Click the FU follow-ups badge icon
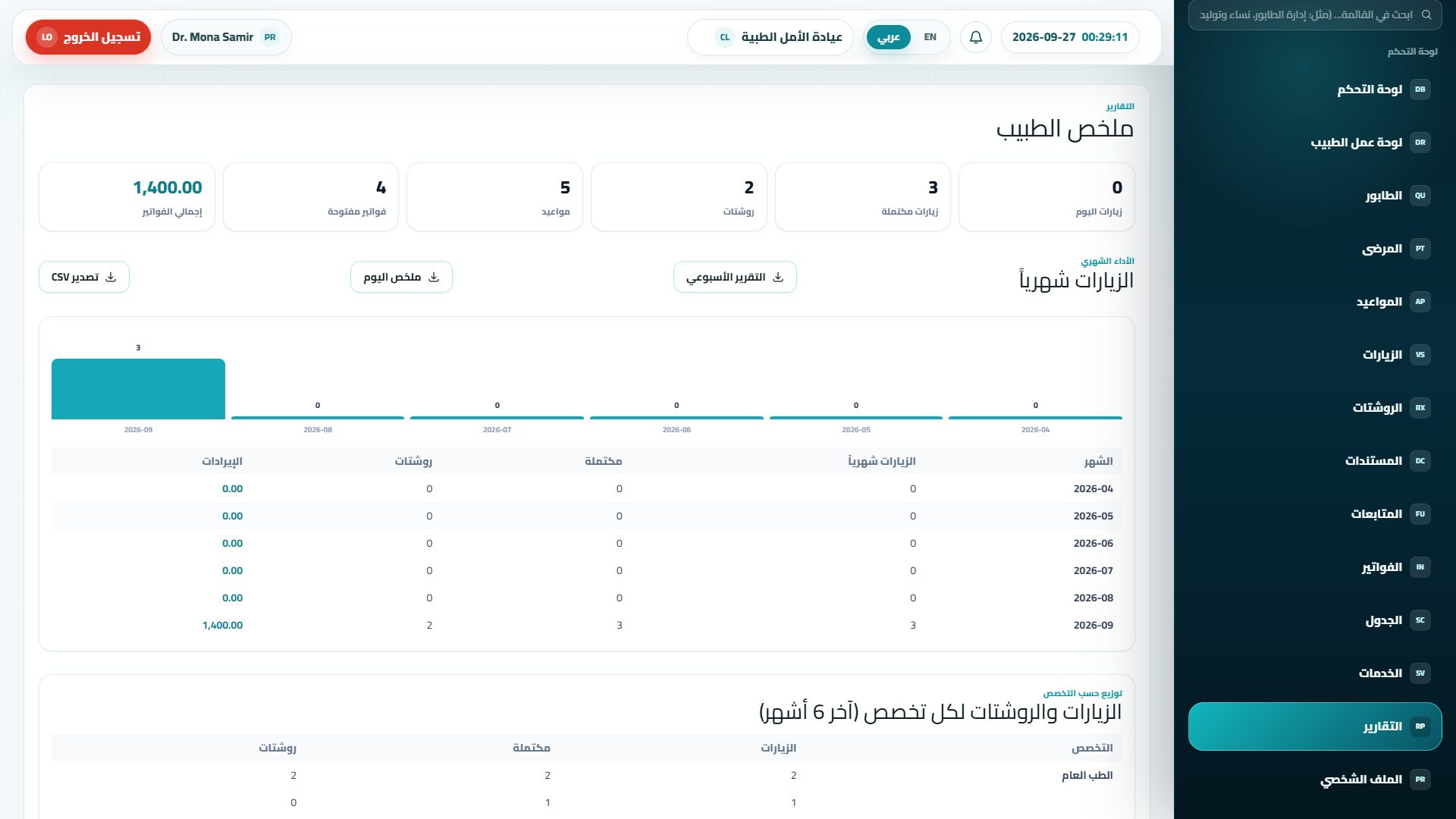Screen dimensions: 1456x819 (1420, 514)
